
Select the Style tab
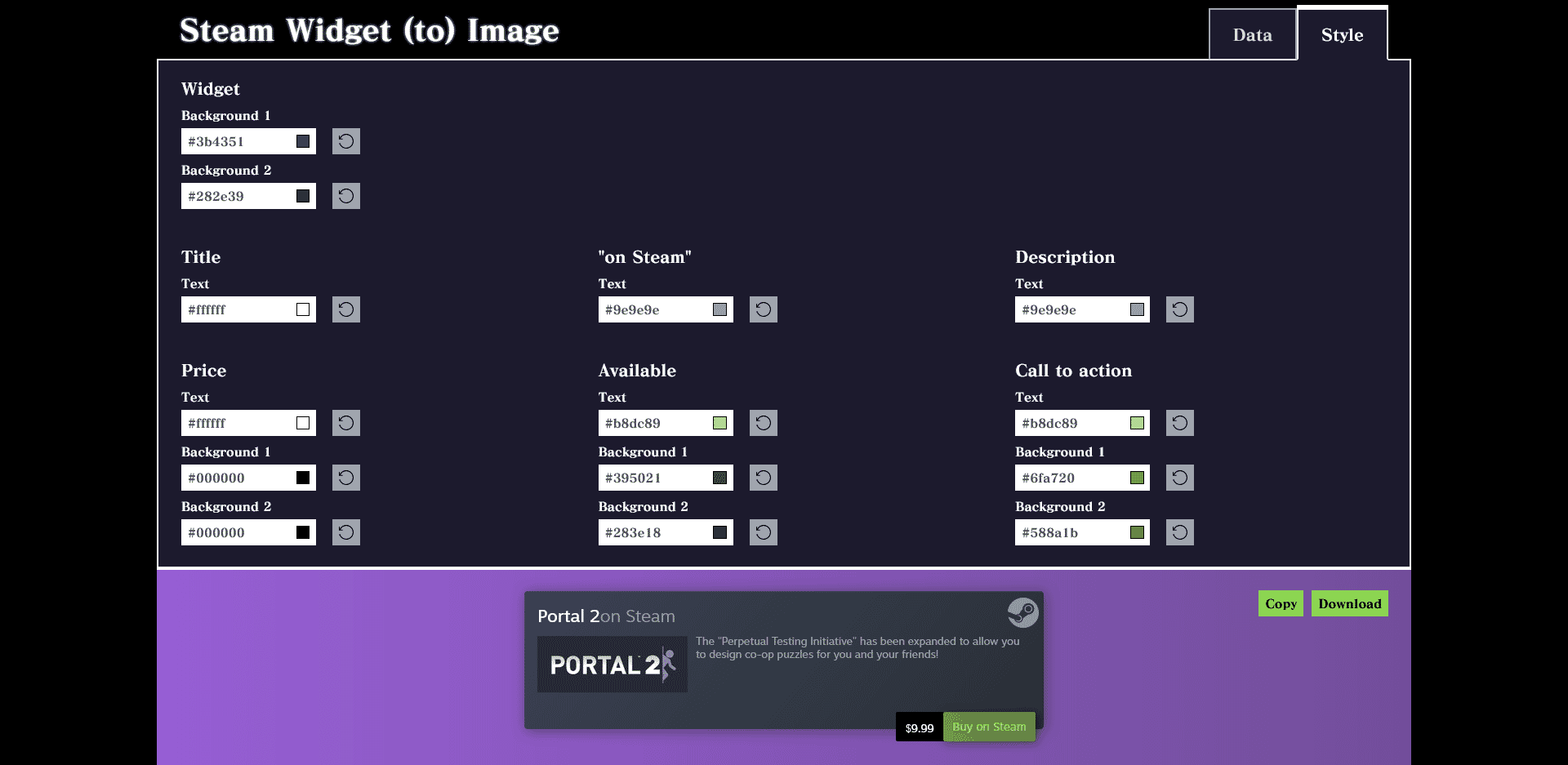click(x=1343, y=34)
